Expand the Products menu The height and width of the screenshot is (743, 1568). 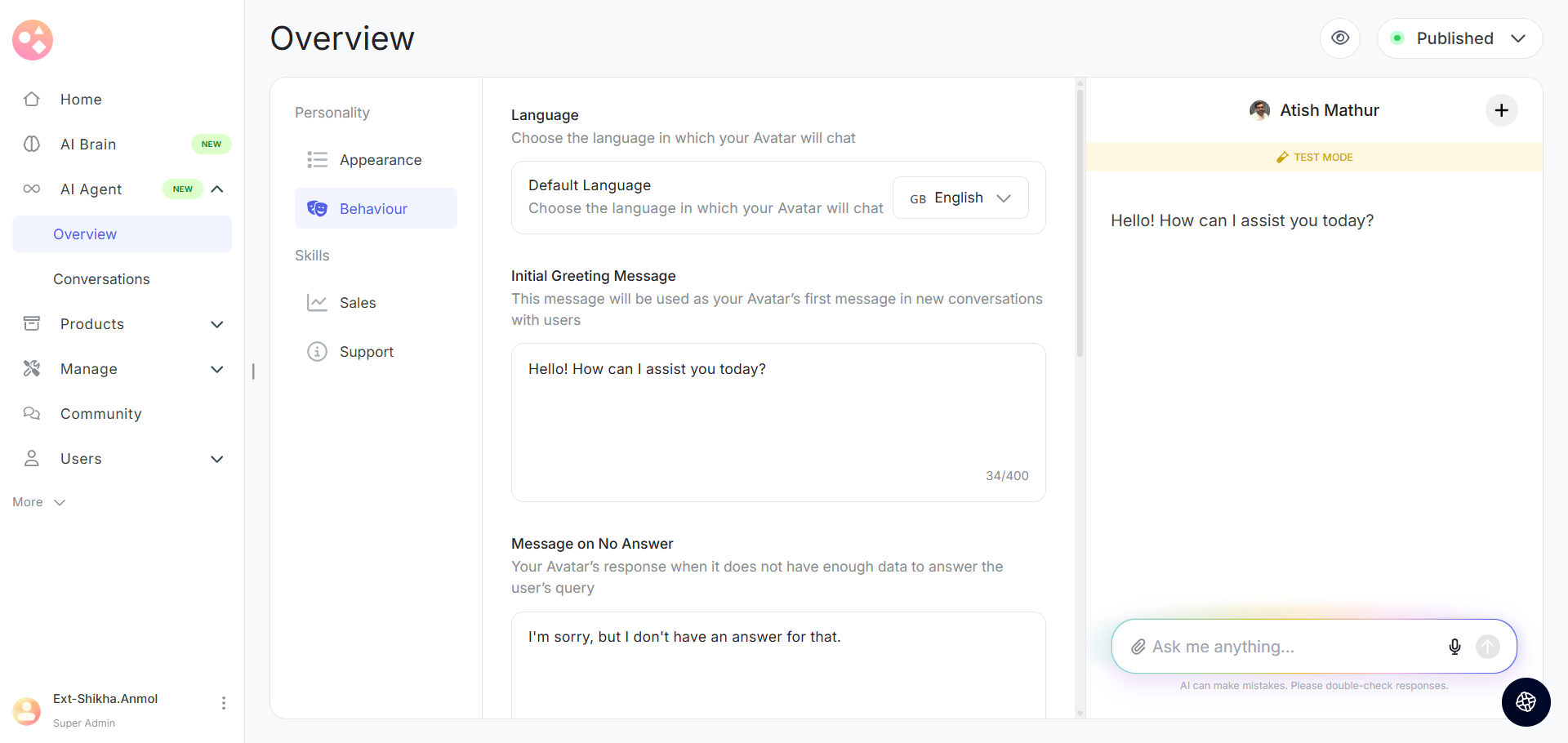(x=217, y=324)
